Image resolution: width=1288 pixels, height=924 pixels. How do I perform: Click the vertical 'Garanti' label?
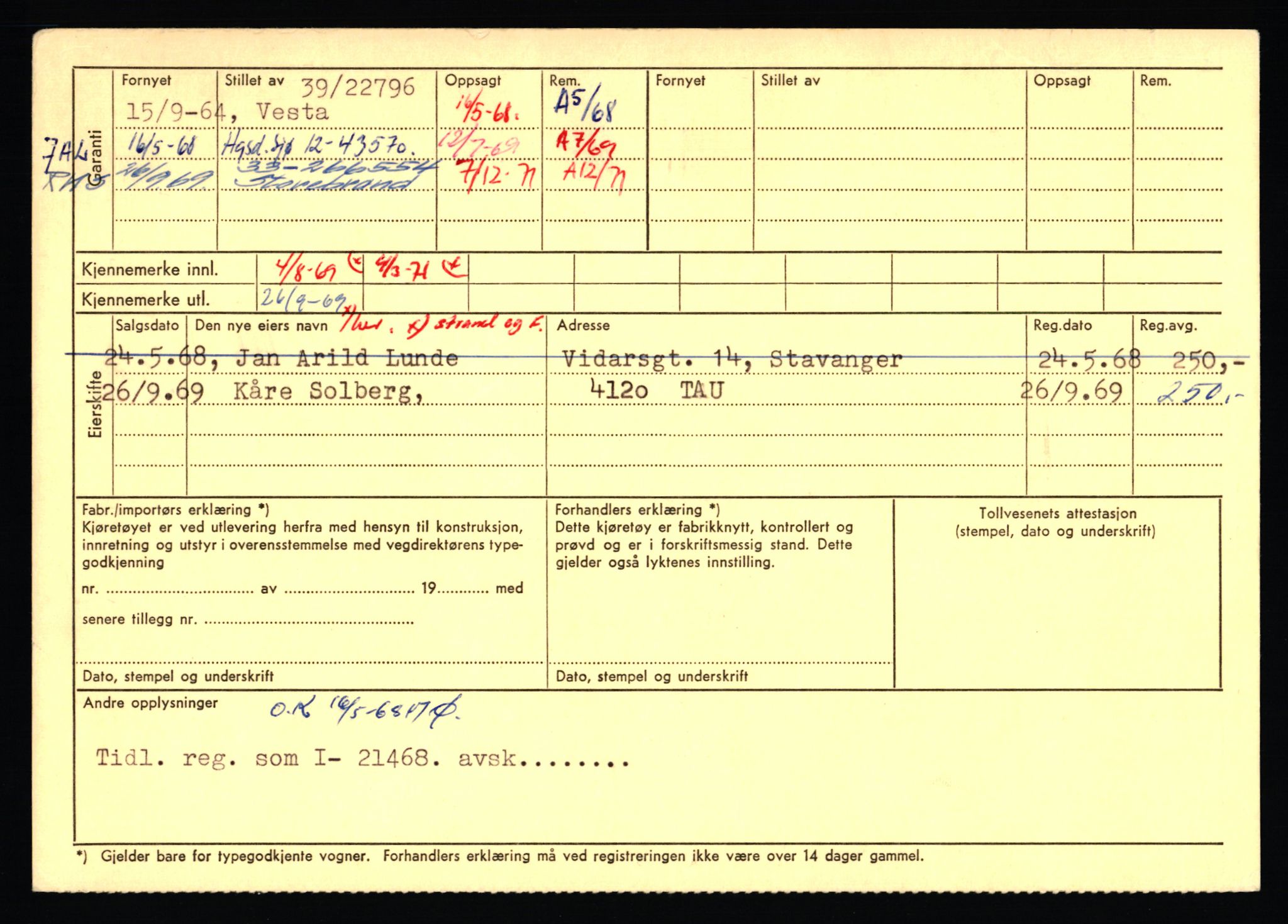[x=95, y=158]
